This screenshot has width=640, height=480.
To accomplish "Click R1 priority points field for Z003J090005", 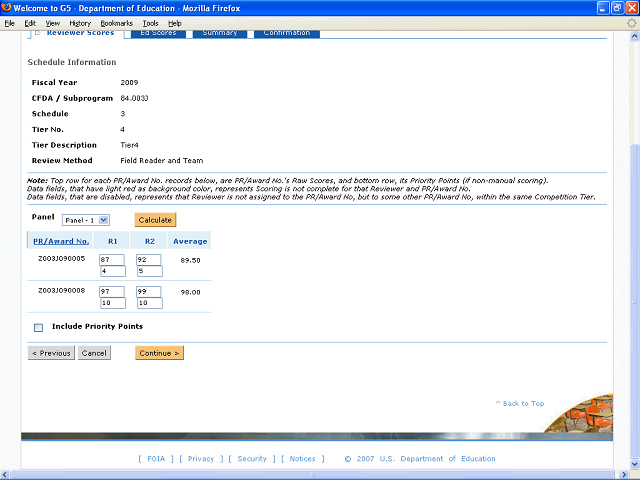I will [x=113, y=271].
